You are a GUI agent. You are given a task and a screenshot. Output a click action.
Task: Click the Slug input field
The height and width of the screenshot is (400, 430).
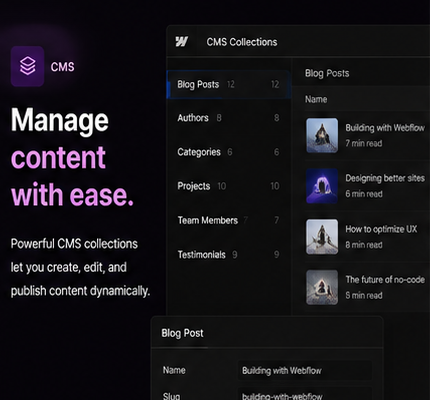pos(305,395)
